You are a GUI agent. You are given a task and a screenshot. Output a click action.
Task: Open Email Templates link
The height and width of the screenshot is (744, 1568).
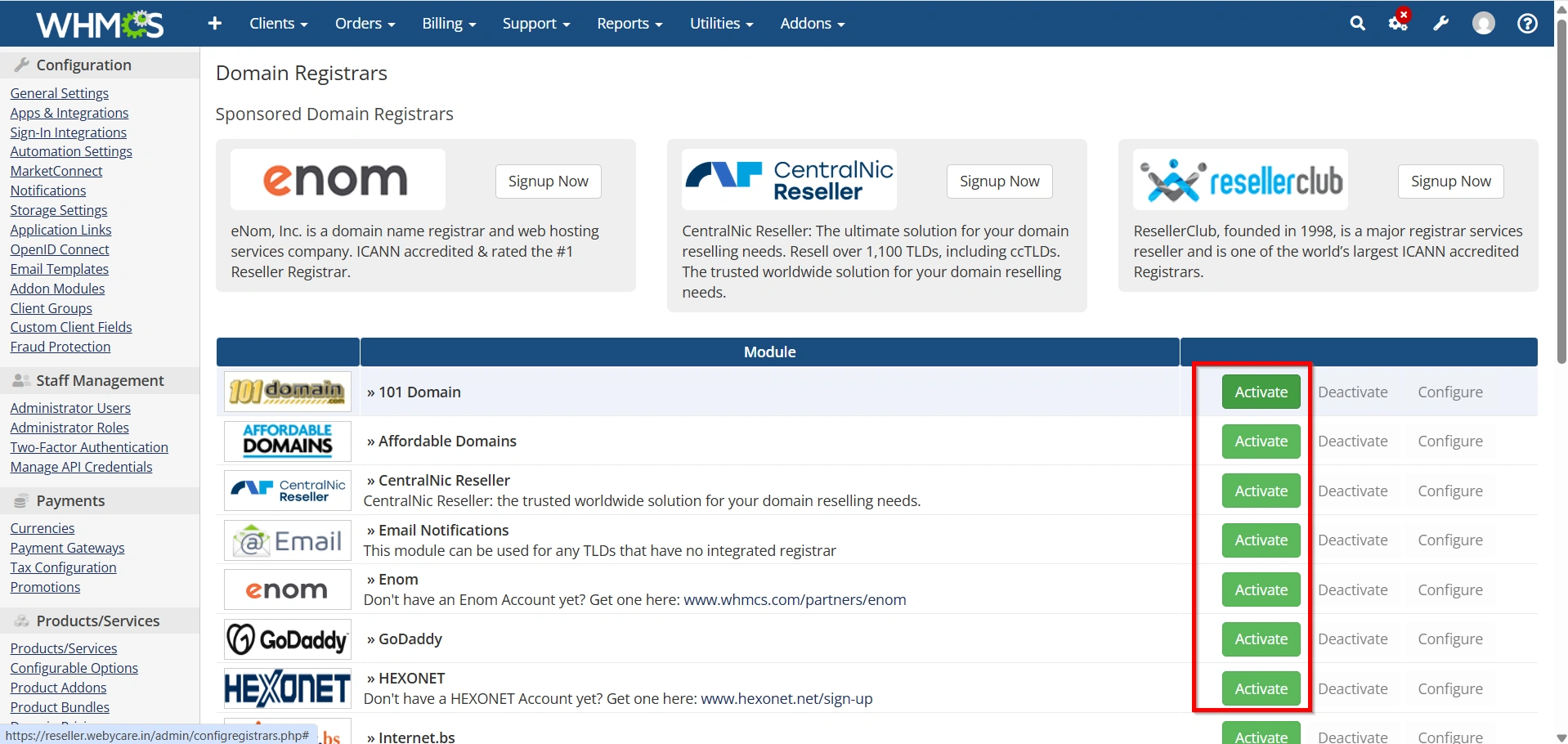coord(60,269)
